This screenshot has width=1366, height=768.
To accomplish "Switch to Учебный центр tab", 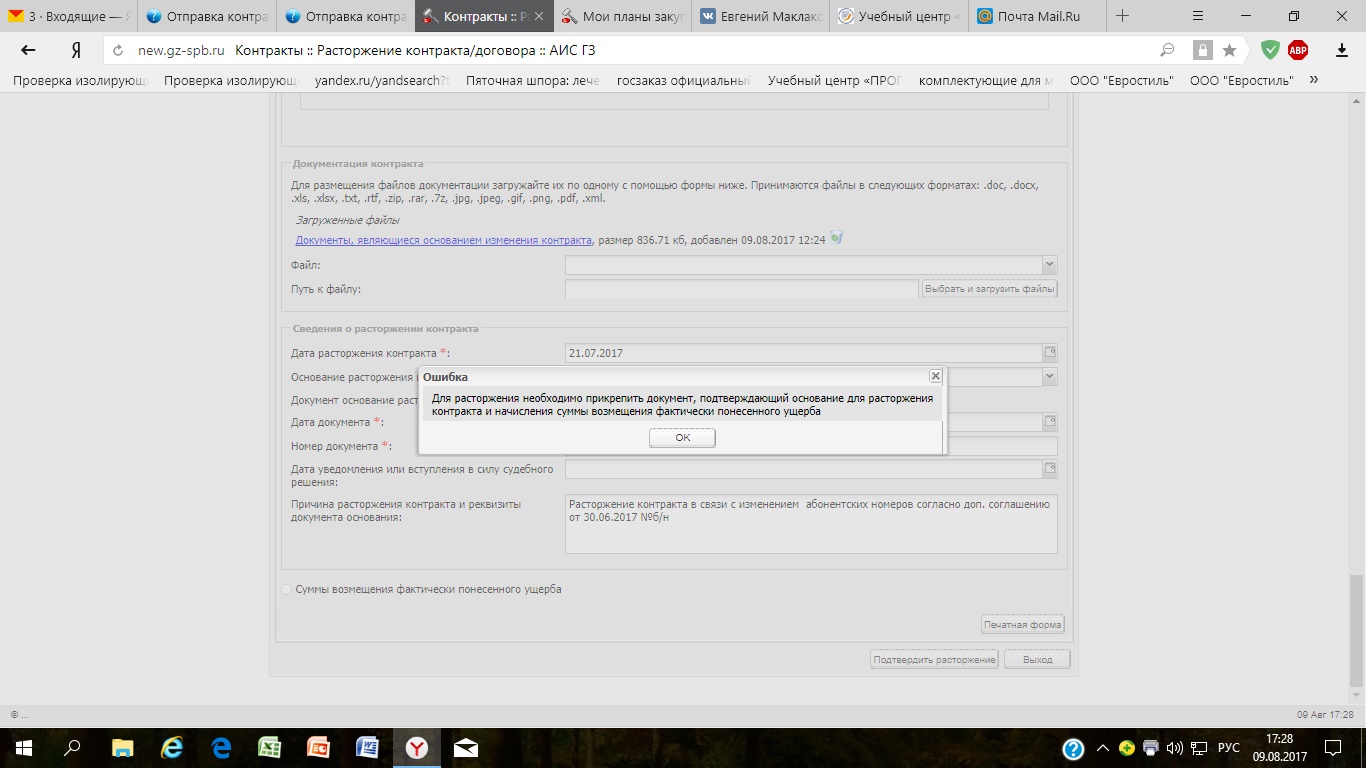I will (x=897, y=16).
